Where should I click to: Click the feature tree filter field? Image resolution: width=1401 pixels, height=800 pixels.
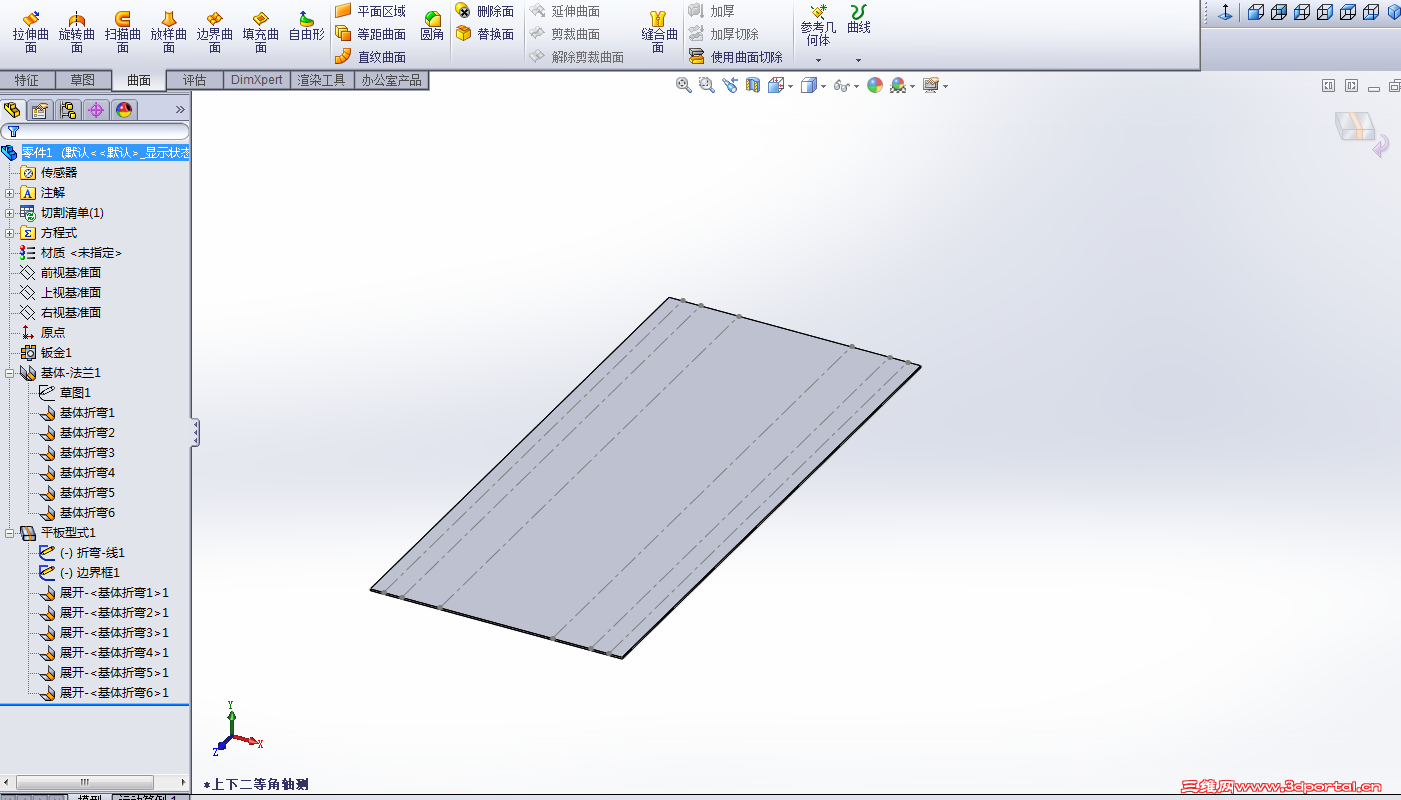95,131
